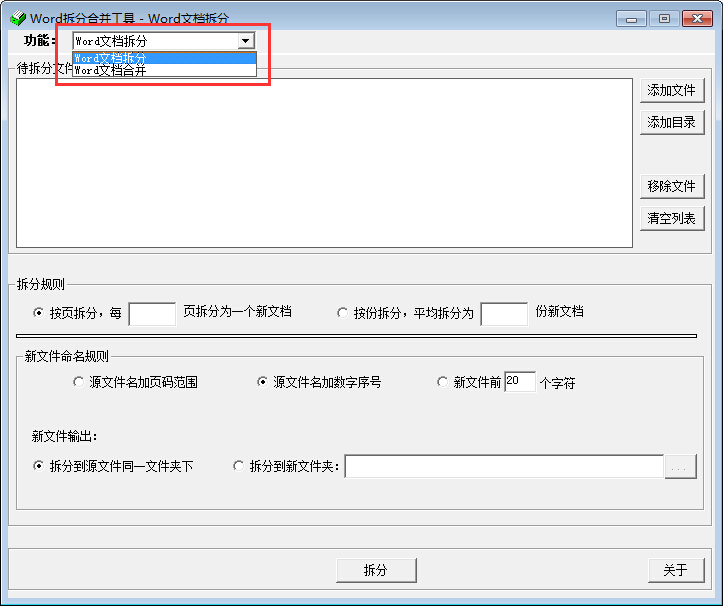Image resolution: width=723 pixels, height=606 pixels.
Task: Click the app icon in the title bar
Action: 18,18
